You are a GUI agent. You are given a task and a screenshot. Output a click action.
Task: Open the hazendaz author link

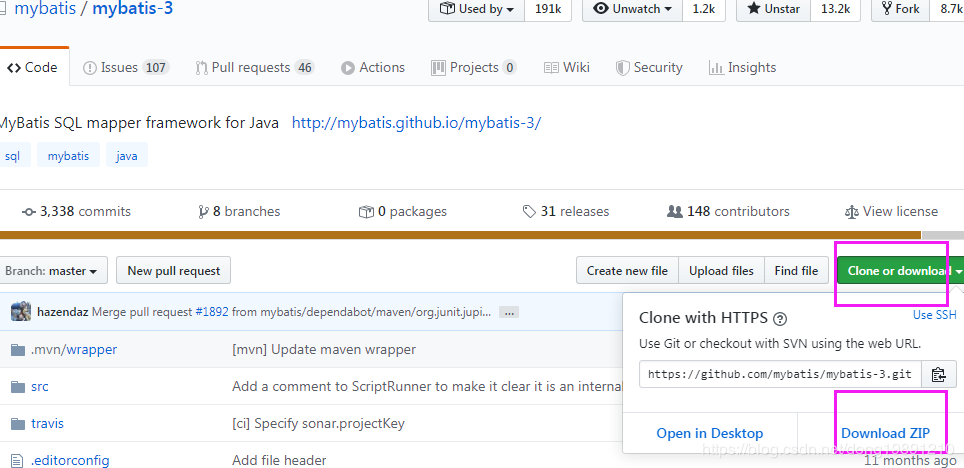pos(63,312)
